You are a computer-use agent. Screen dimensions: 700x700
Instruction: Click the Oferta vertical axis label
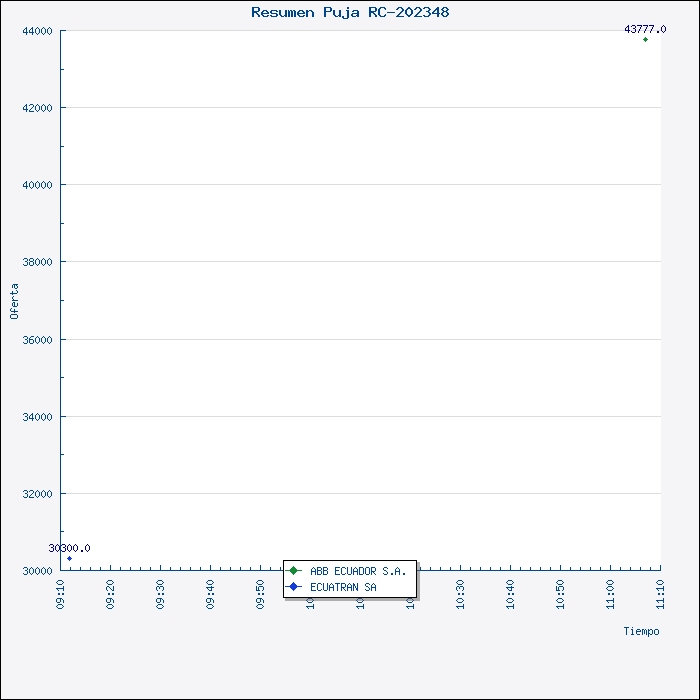tap(14, 301)
